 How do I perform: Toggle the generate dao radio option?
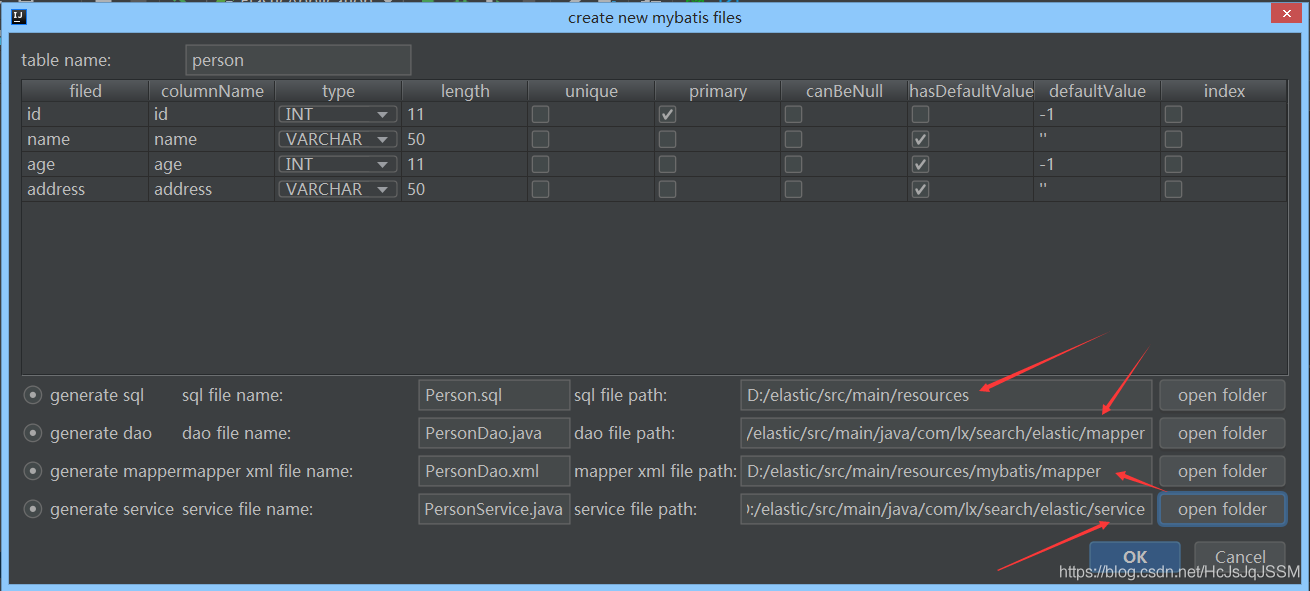click(33, 434)
